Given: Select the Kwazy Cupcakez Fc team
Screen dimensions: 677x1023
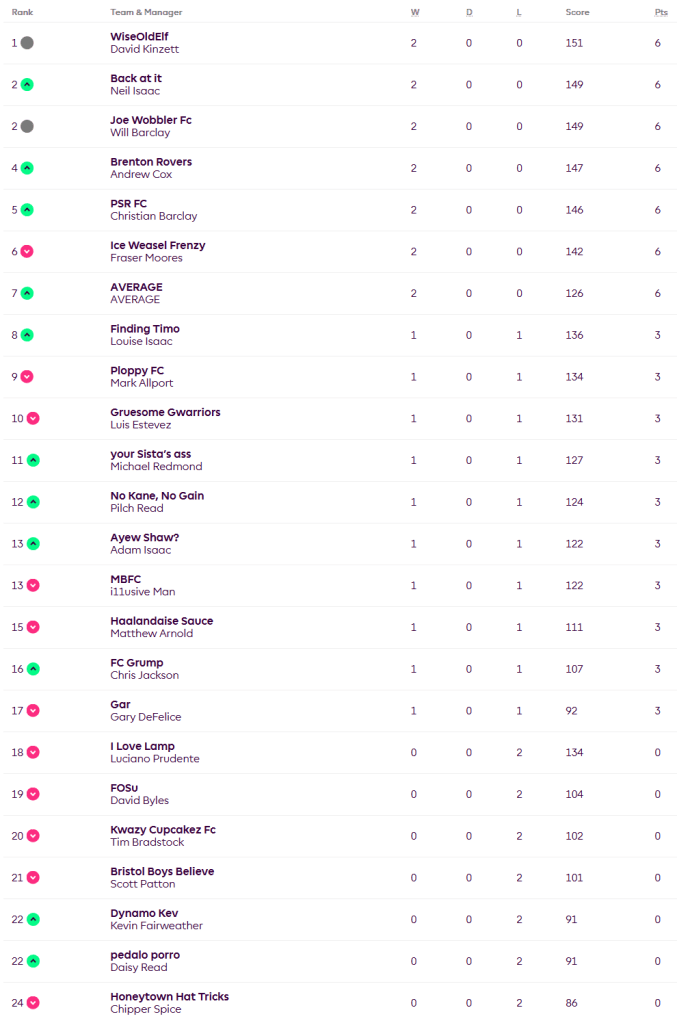Looking at the screenshot, I should coord(162,830).
